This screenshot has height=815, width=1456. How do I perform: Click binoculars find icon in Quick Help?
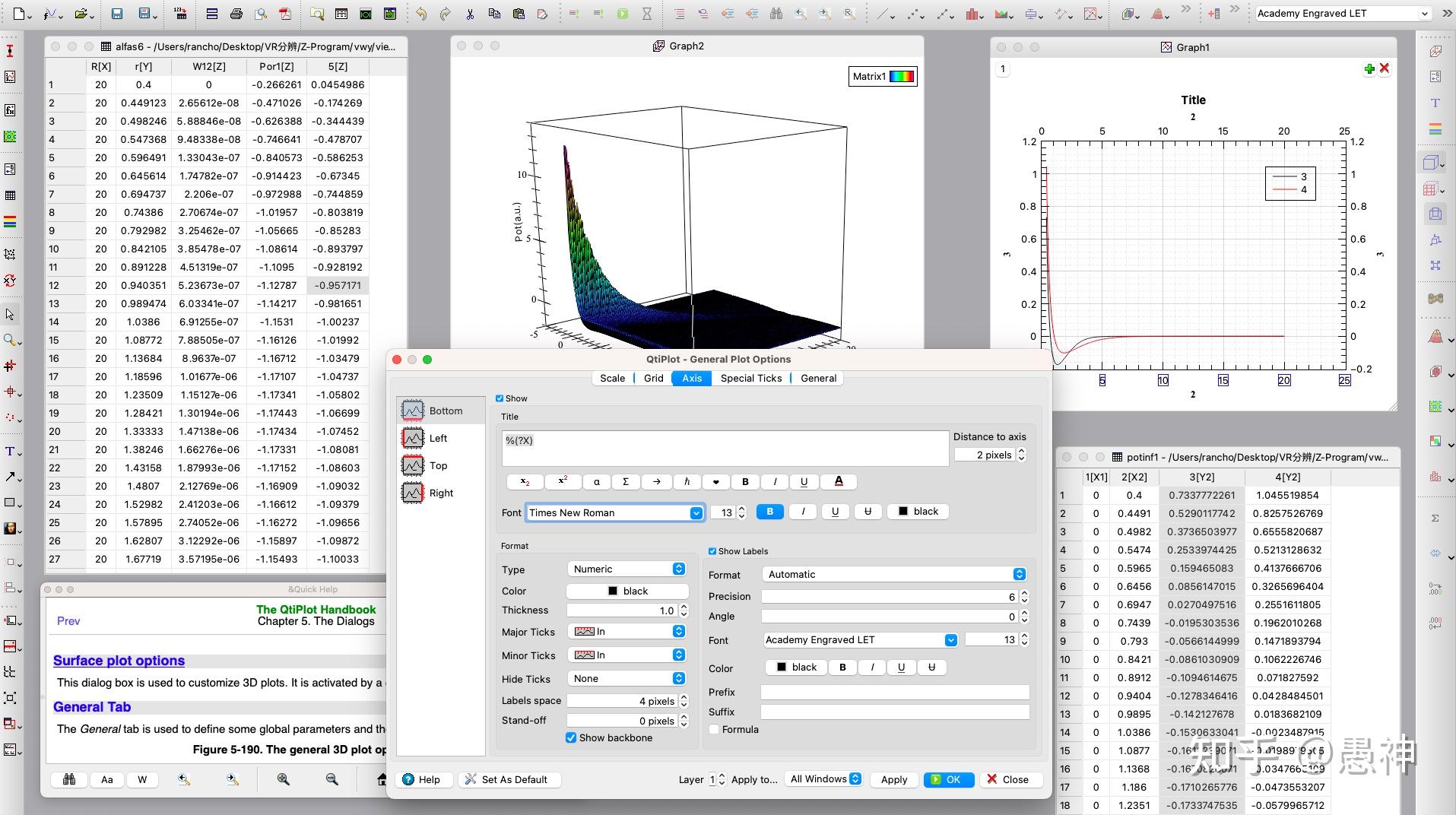tap(69, 779)
